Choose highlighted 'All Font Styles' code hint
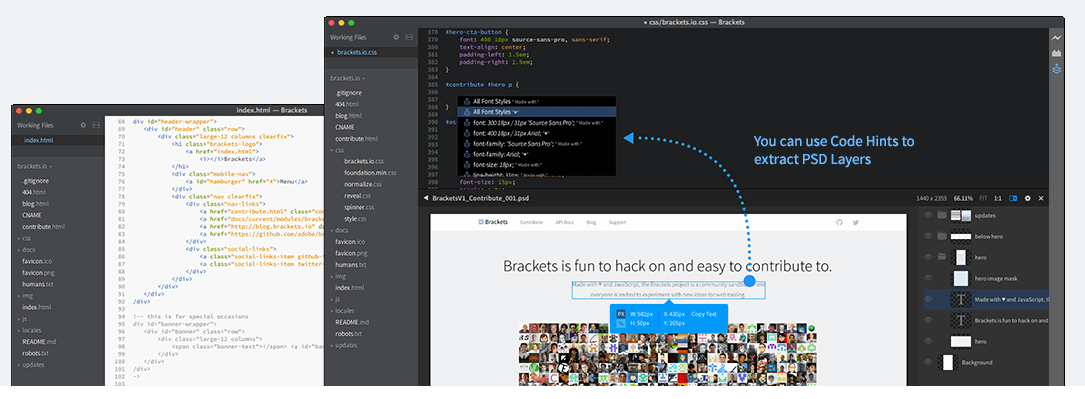 click(x=536, y=111)
